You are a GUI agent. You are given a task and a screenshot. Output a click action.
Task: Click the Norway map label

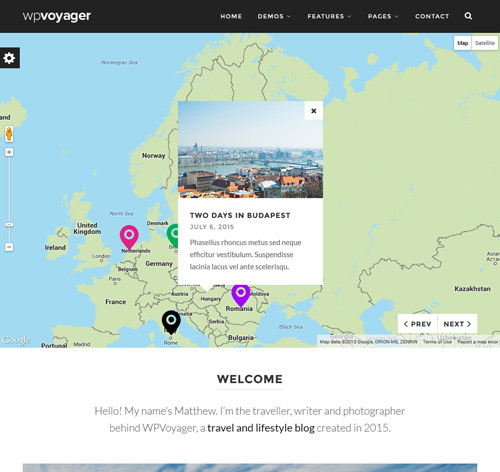click(153, 156)
